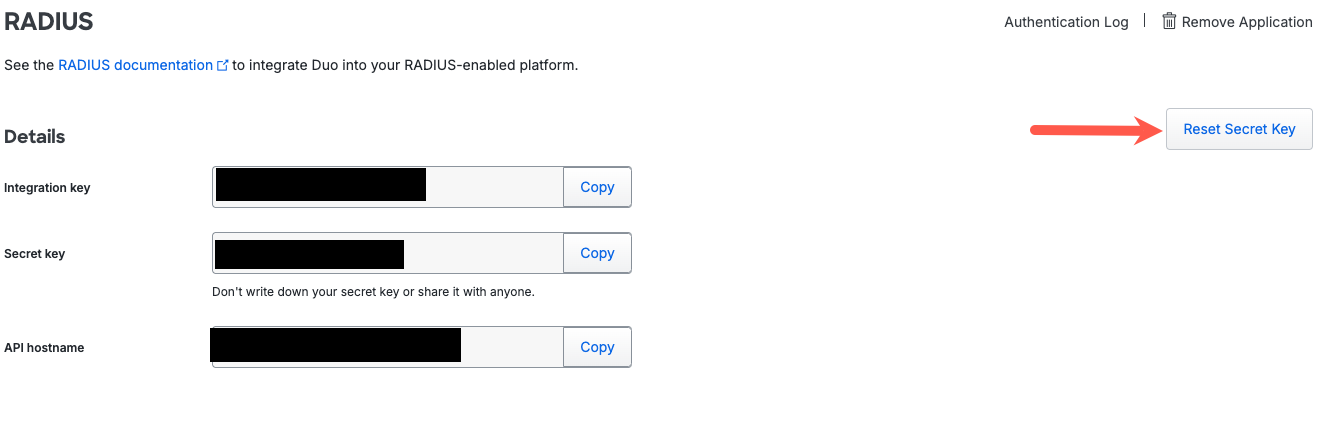
Task: Click the Details section heading
Action: (x=35, y=137)
